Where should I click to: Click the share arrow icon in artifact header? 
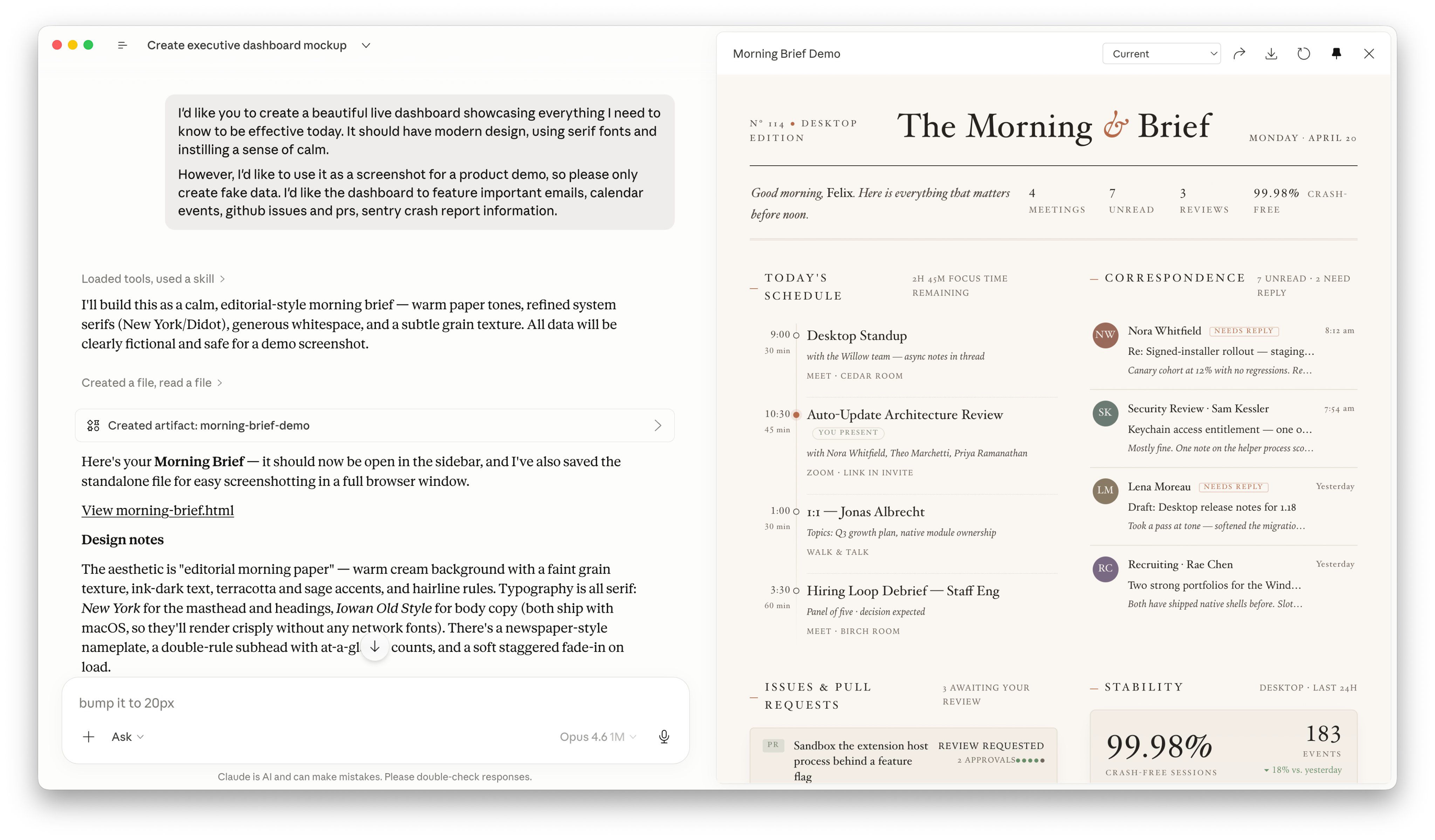point(1239,54)
